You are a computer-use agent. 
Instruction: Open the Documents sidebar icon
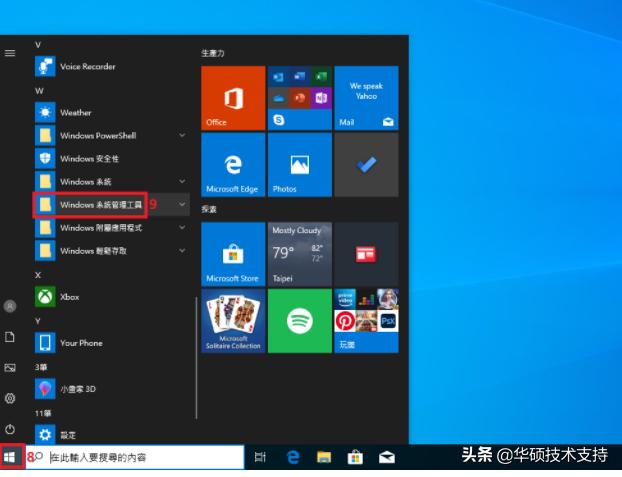(x=10, y=337)
